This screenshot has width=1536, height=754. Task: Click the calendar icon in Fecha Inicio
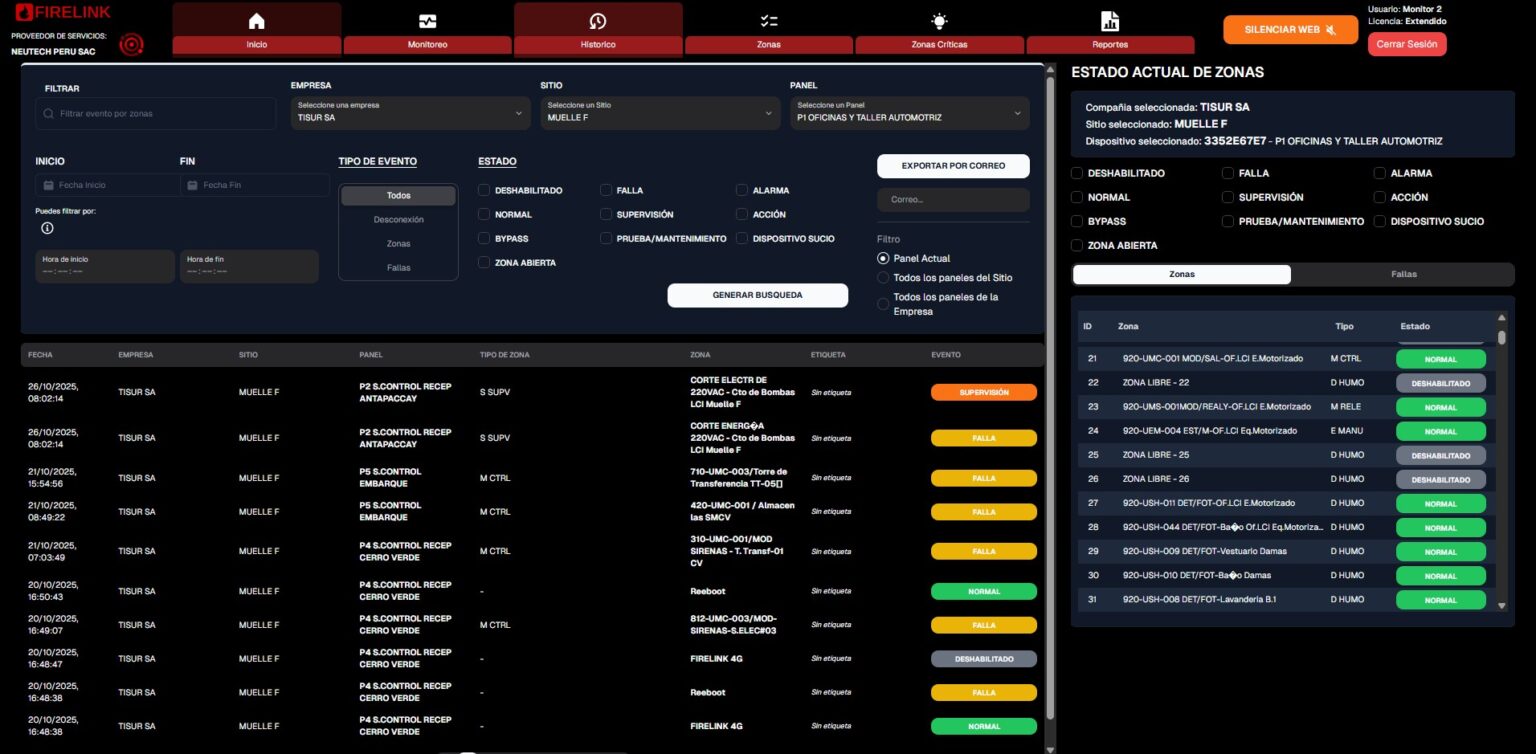(48, 185)
